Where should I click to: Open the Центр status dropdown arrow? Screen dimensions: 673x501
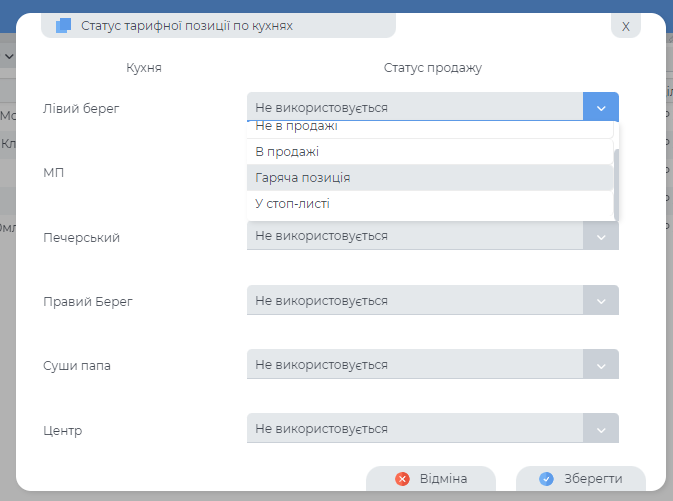pyautogui.click(x=600, y=429)
